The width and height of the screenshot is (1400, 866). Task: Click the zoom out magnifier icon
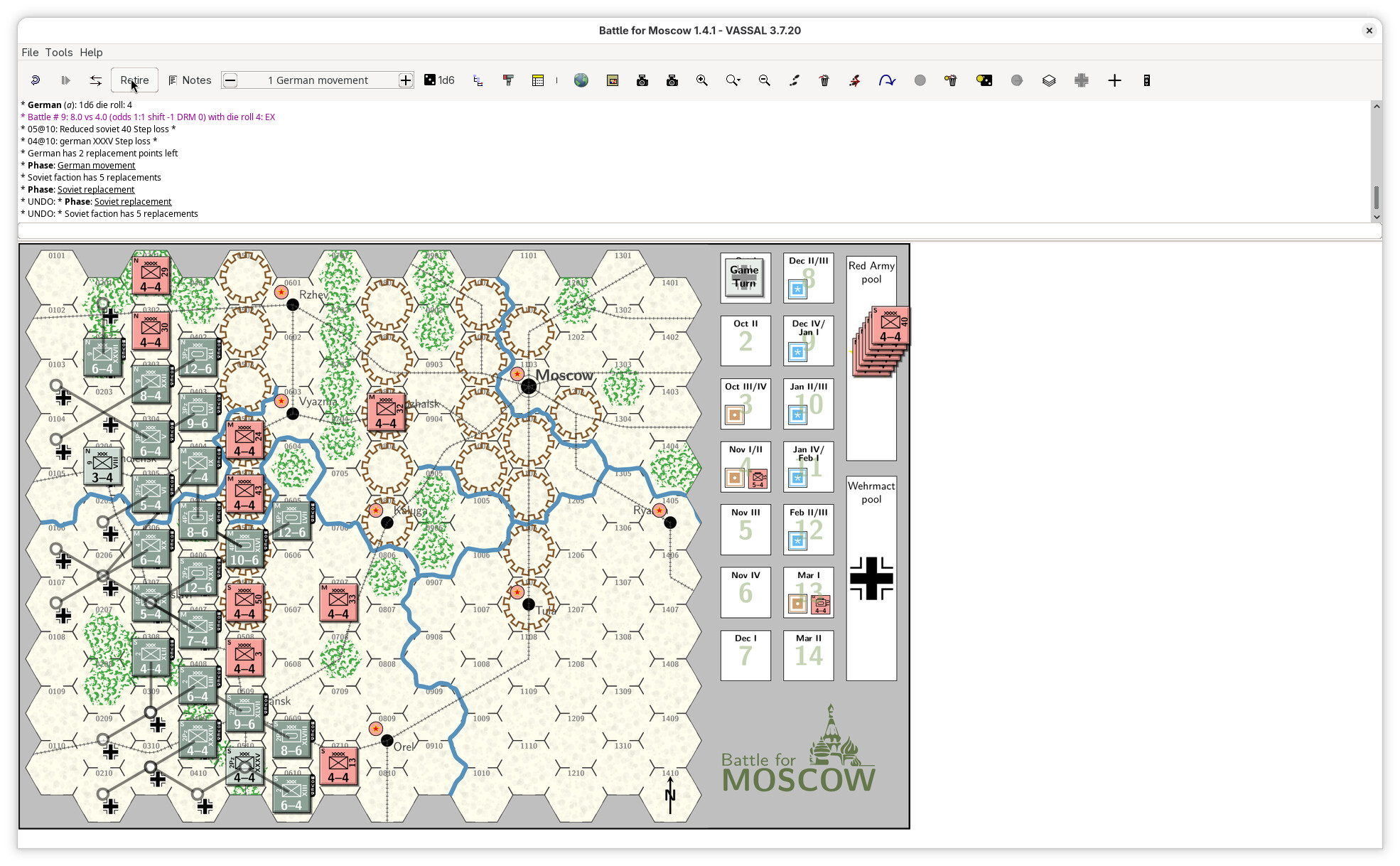(765, 80)
